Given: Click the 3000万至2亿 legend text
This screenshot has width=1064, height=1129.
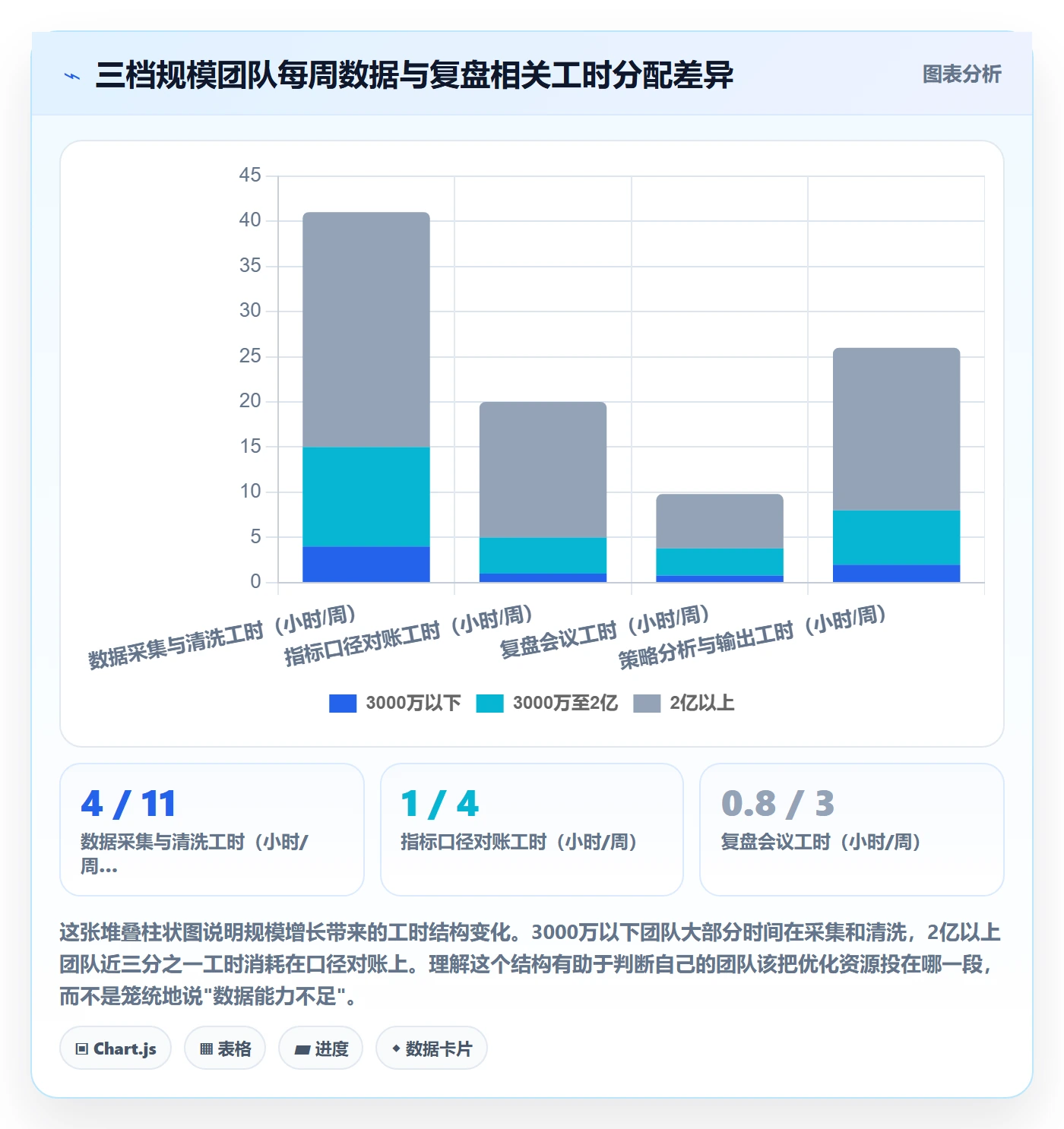Looking at the screenshot, I should [x=565, y=704].
